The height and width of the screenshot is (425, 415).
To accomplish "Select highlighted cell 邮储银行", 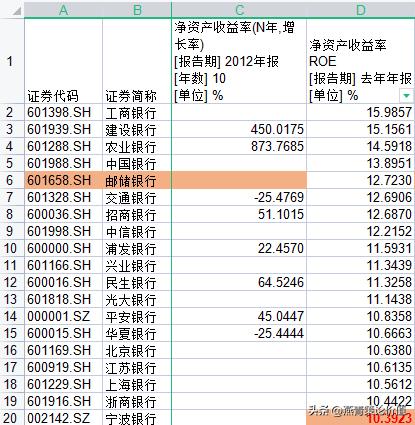I will 137,180.
